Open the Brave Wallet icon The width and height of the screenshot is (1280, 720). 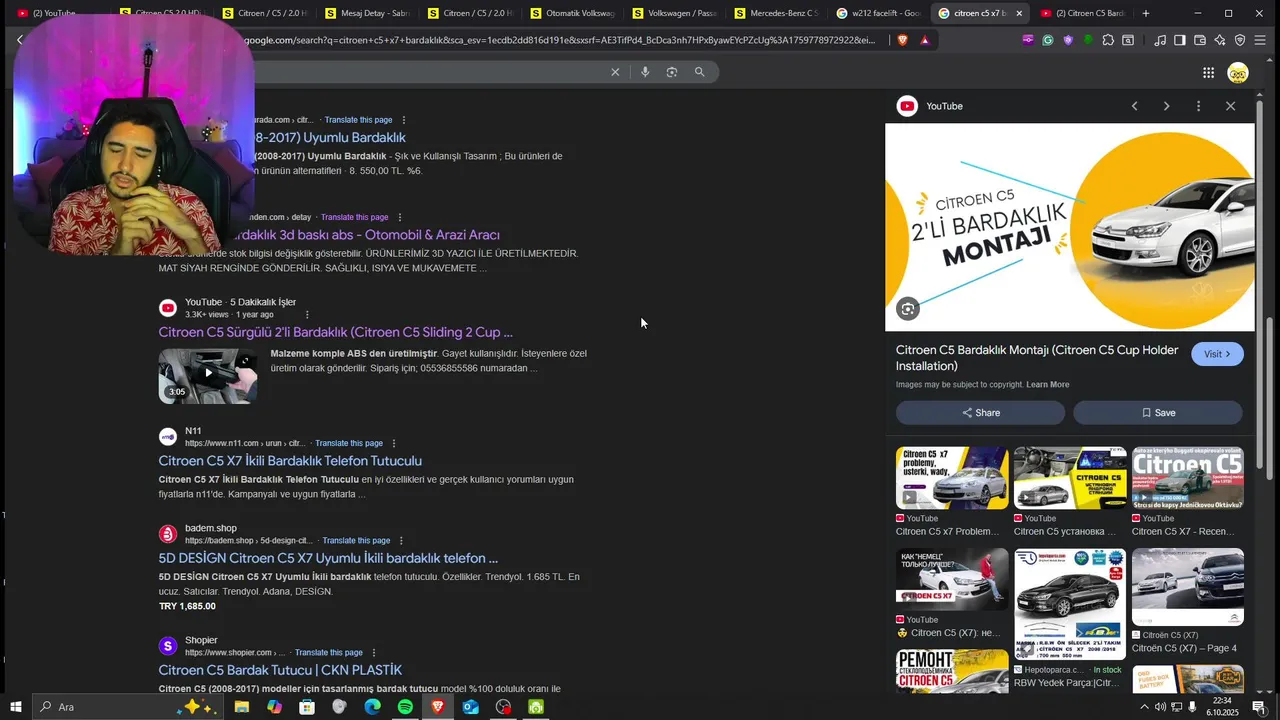(x=1200, y=40)
